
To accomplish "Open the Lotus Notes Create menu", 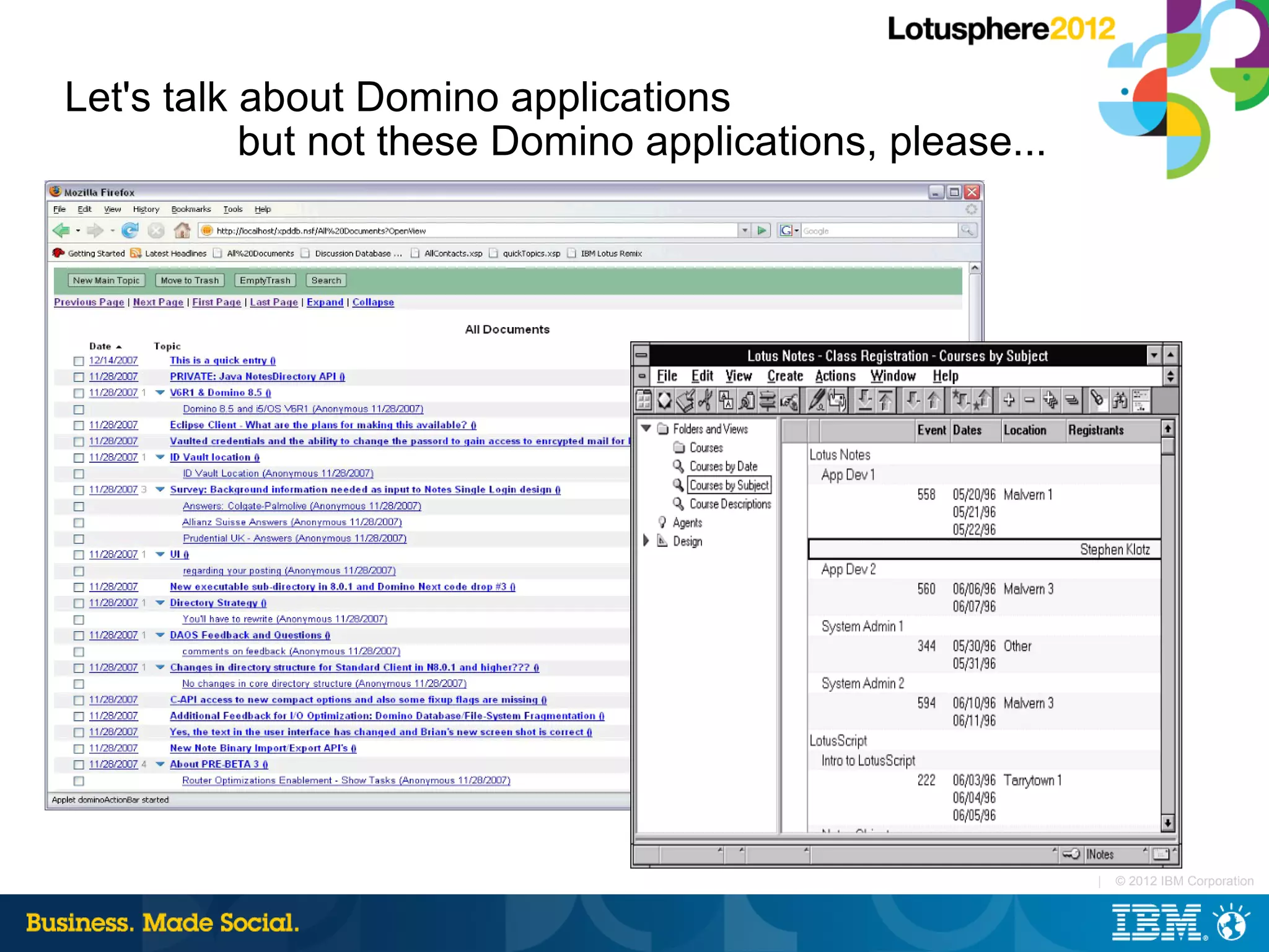I will 785,376.
